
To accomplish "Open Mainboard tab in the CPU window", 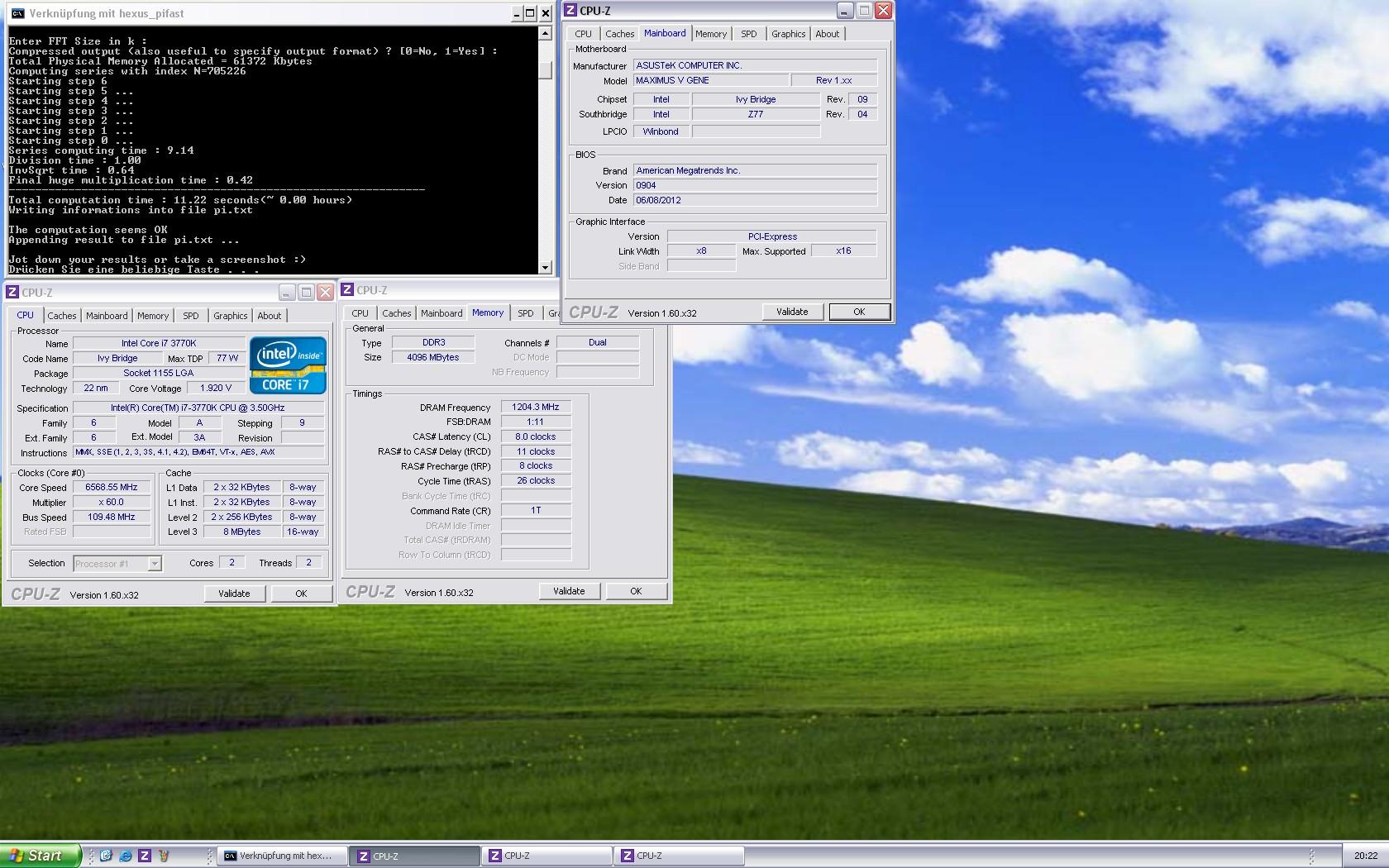I will click(107, 316).
